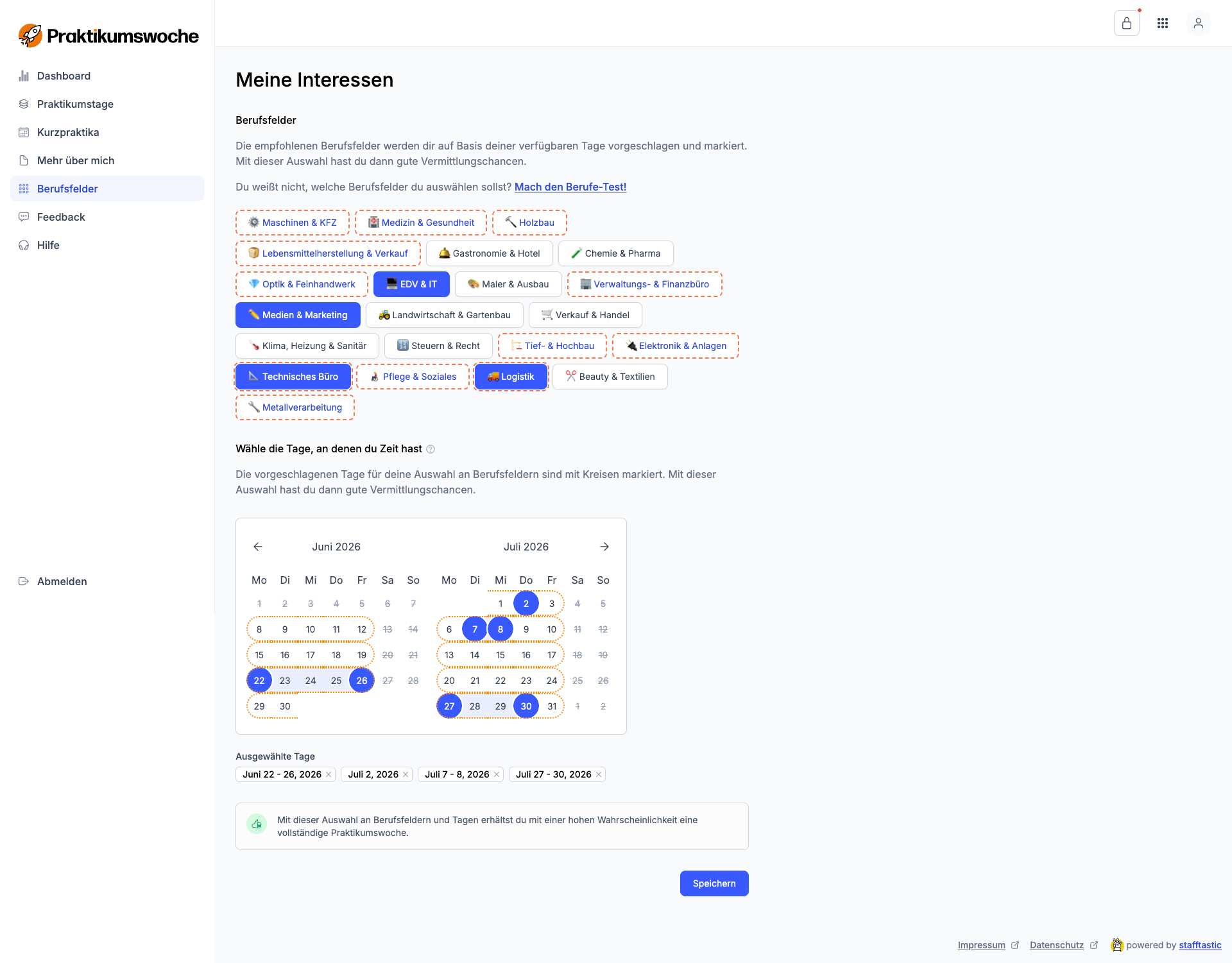This screenshot has height=963, width=1232.
Task: Click the help question mark beside the days heading
Action: pos(431,449)
